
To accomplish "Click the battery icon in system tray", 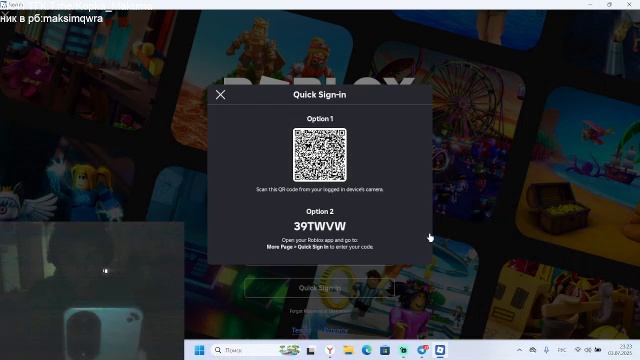I will click(598, 350).
